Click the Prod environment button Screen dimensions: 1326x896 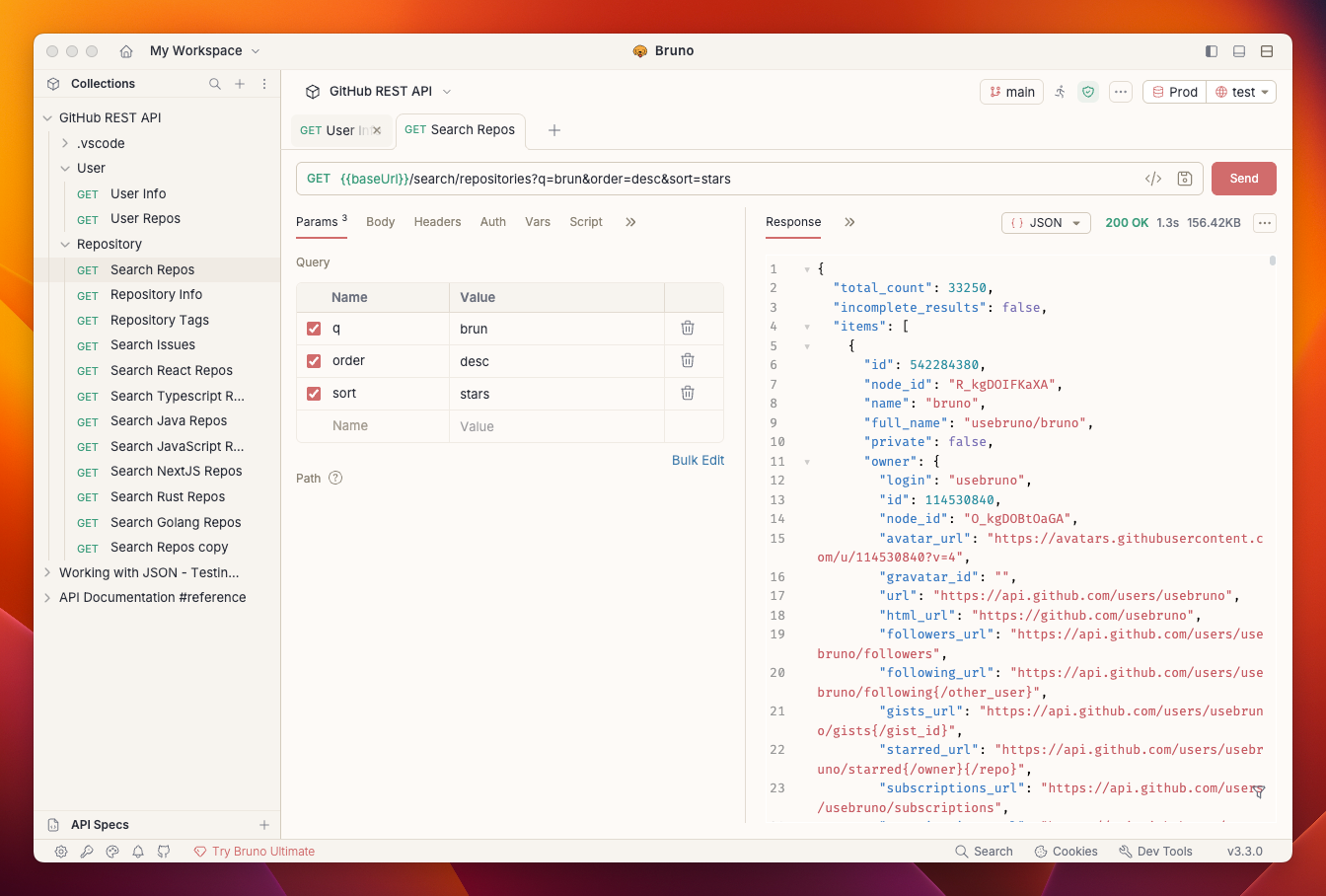point(1174,92)
